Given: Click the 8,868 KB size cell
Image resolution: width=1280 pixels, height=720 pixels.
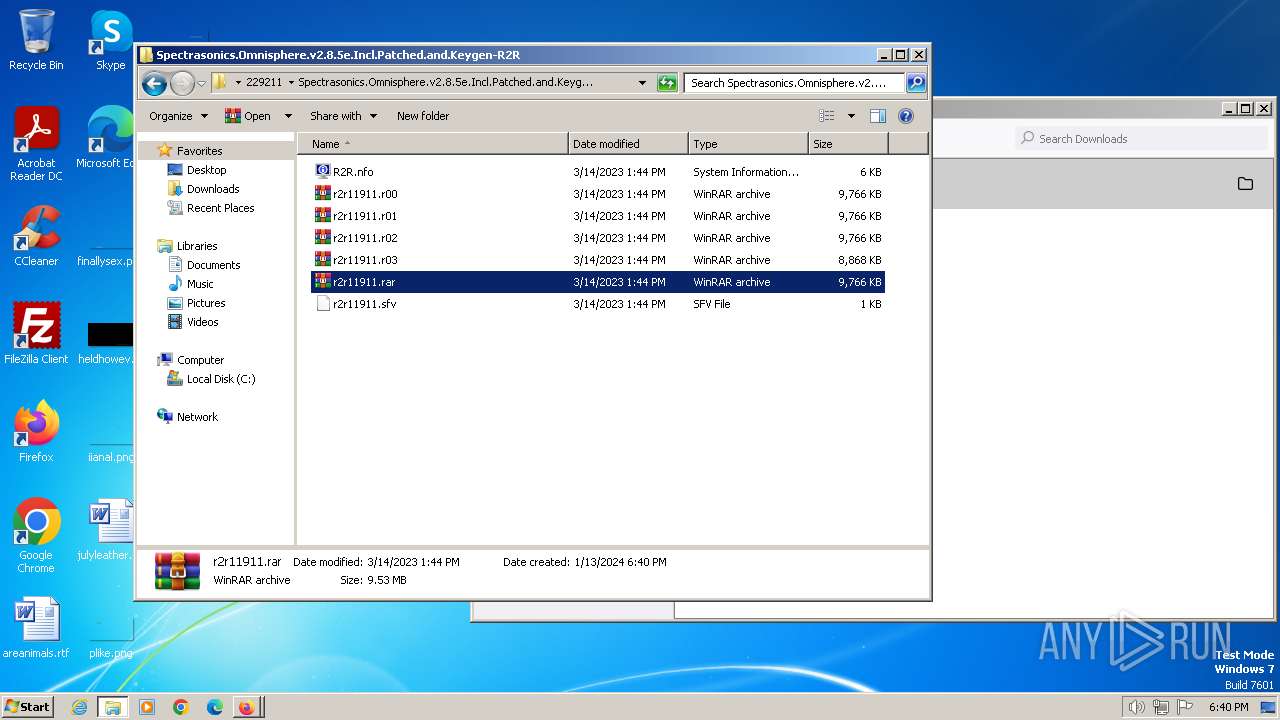Looking at the screenshot, I should (860, 260).
